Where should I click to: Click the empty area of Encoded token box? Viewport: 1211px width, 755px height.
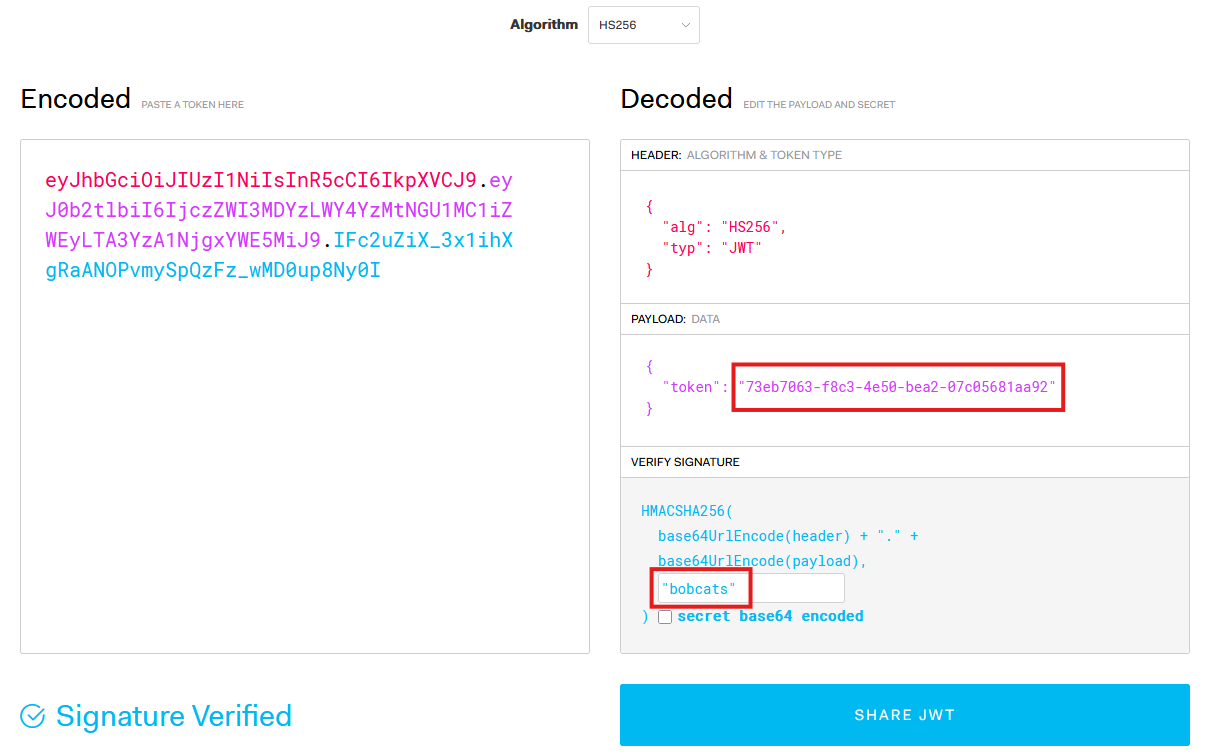[x=304, y=480]
